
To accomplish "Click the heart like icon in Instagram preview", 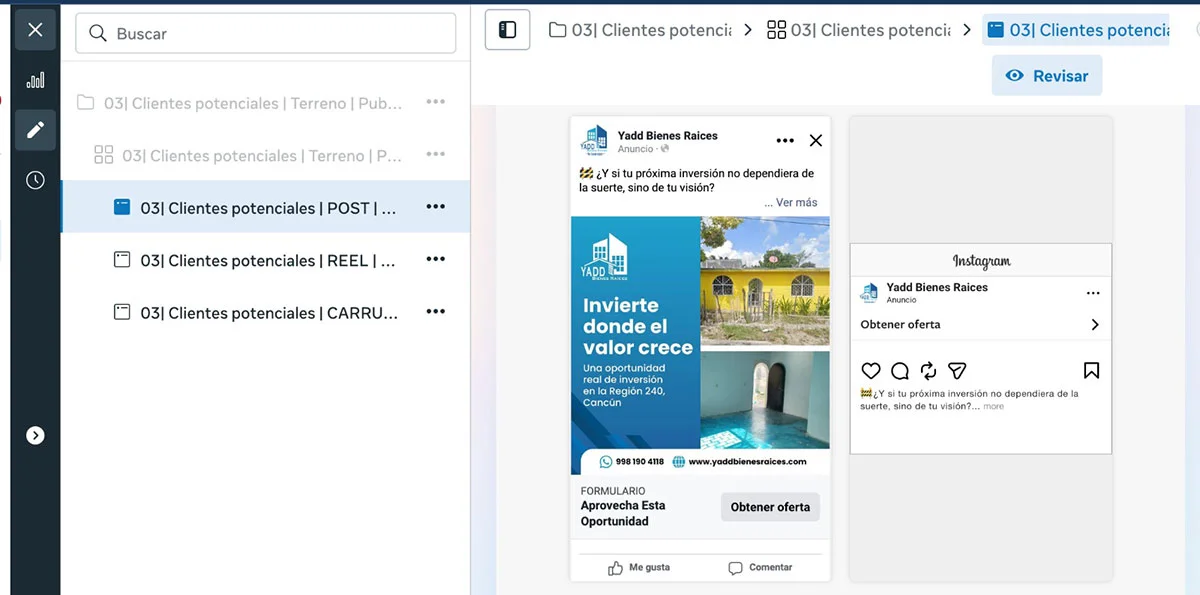I will point(871,371).
